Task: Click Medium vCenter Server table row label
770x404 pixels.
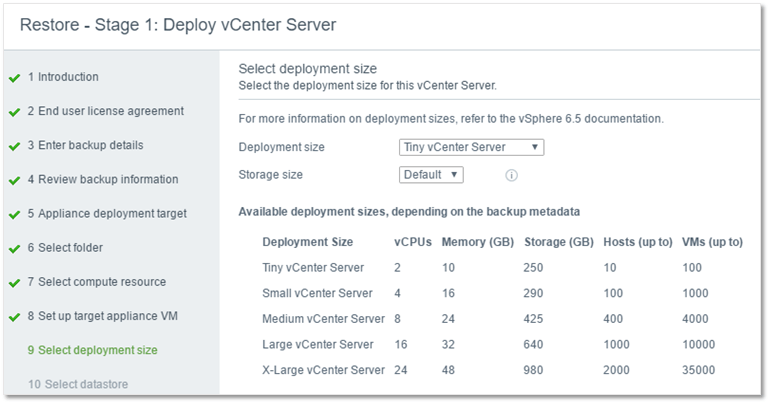Action: (324, 319)
